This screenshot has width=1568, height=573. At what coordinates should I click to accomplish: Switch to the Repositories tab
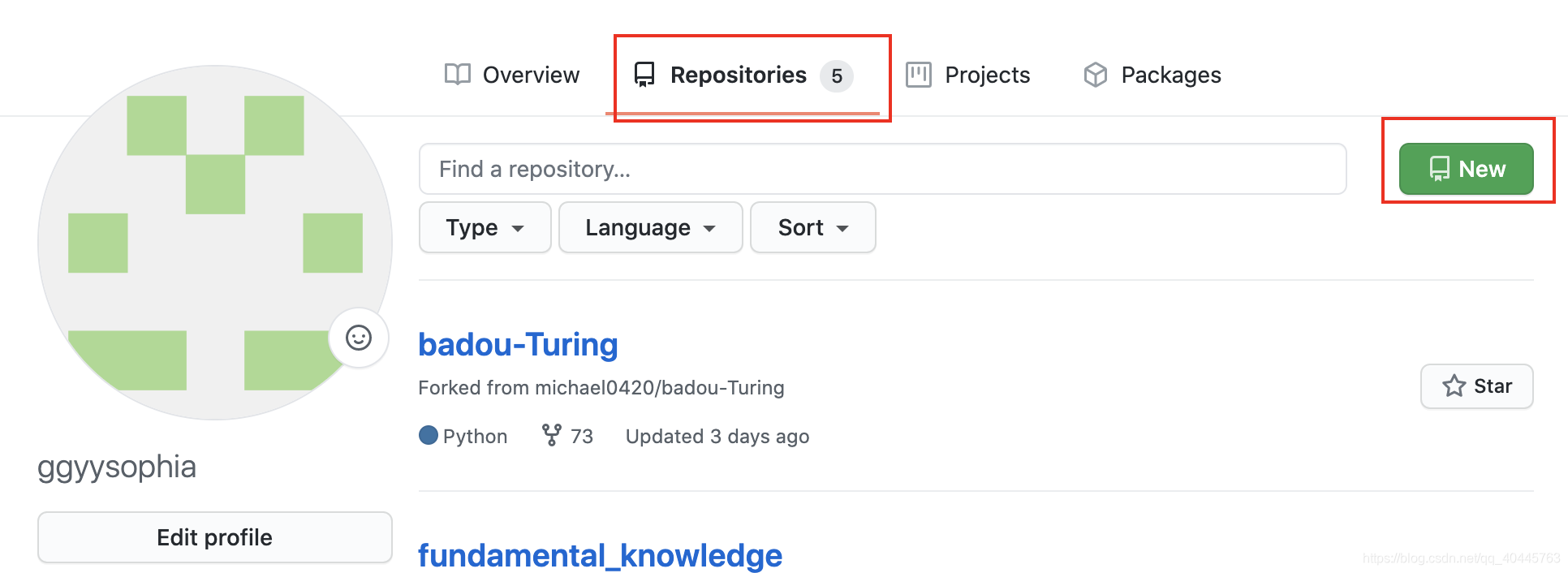coord(743,75)
